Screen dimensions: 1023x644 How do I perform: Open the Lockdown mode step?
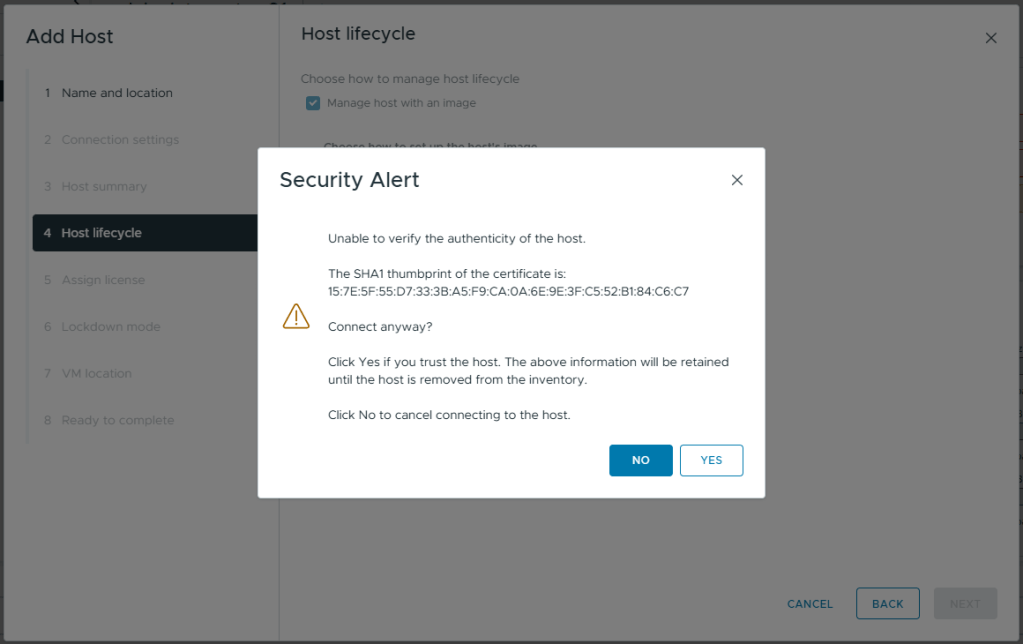[110, 327]
